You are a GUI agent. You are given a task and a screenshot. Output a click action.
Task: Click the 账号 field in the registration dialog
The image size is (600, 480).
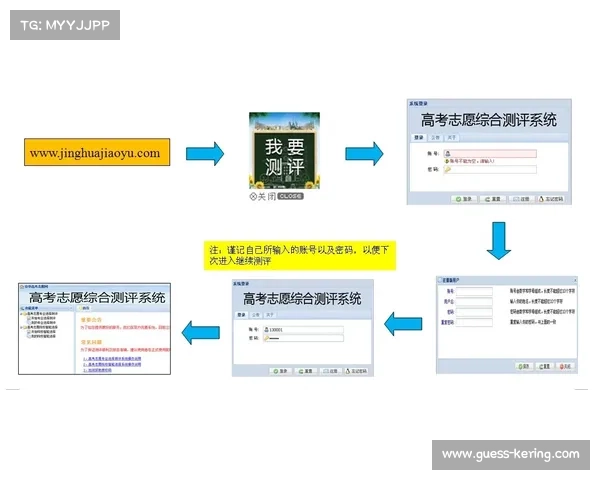click(475, 292)
